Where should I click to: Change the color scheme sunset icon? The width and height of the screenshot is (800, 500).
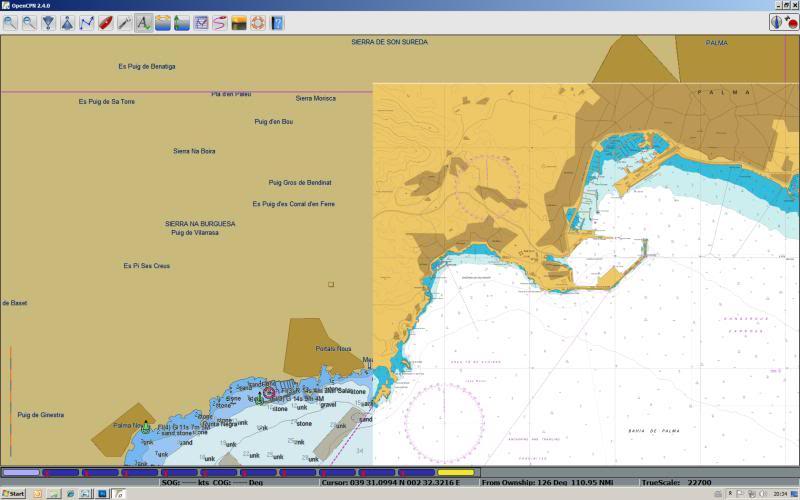[239, 22]
